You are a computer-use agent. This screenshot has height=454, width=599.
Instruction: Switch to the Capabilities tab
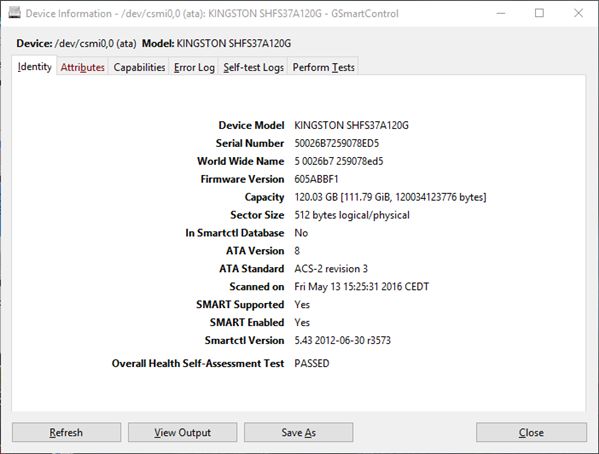coord(139,67)
